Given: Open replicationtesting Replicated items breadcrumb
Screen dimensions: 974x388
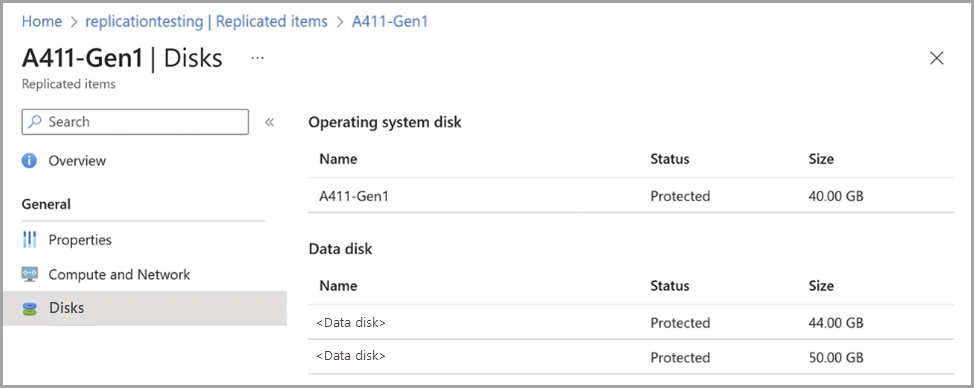Looking at the screenshot, I should click(206, 21).
